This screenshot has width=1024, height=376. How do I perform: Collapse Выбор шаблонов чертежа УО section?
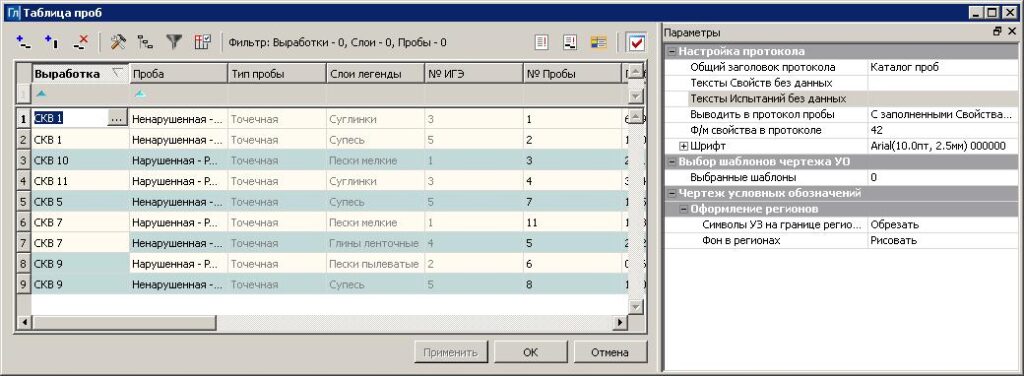point(671,162)
